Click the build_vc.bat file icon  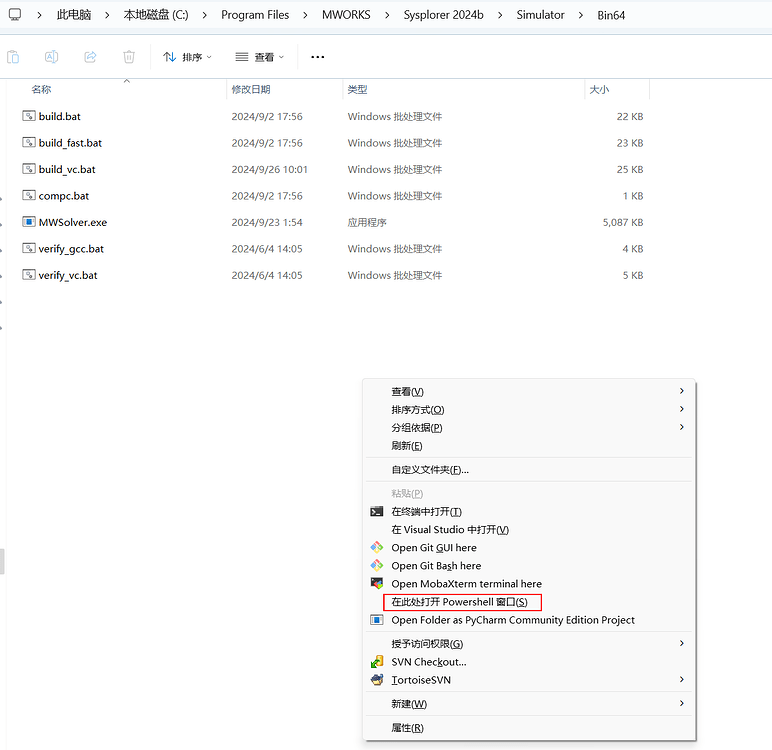click(29, 169)
